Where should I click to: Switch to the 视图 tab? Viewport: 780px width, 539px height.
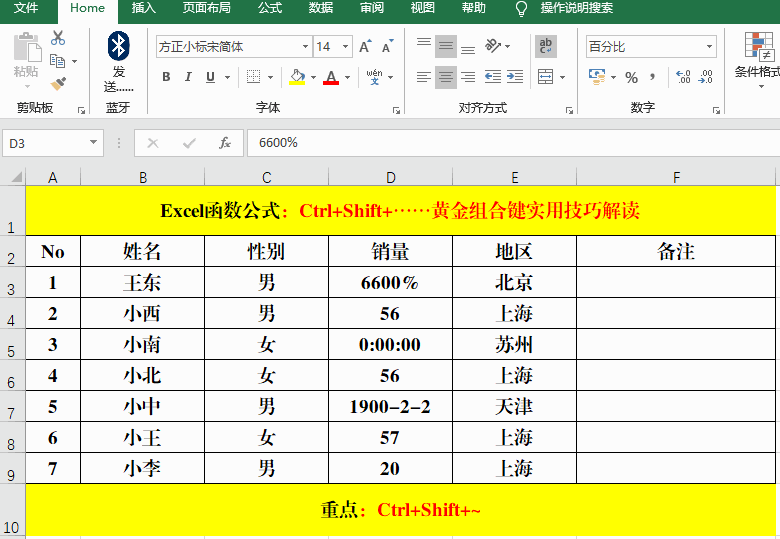422,8
